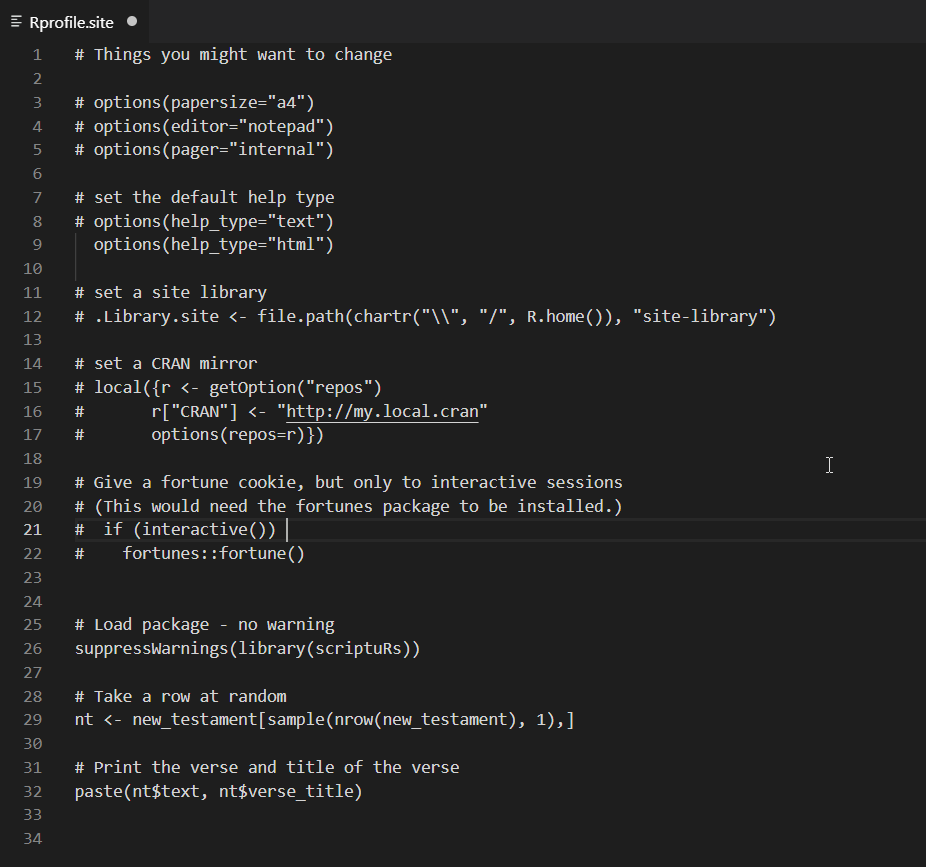The image size is (926, 867).
Task: Click the "# set a CRAN mirror" comment
Action: tap(165, 364)
